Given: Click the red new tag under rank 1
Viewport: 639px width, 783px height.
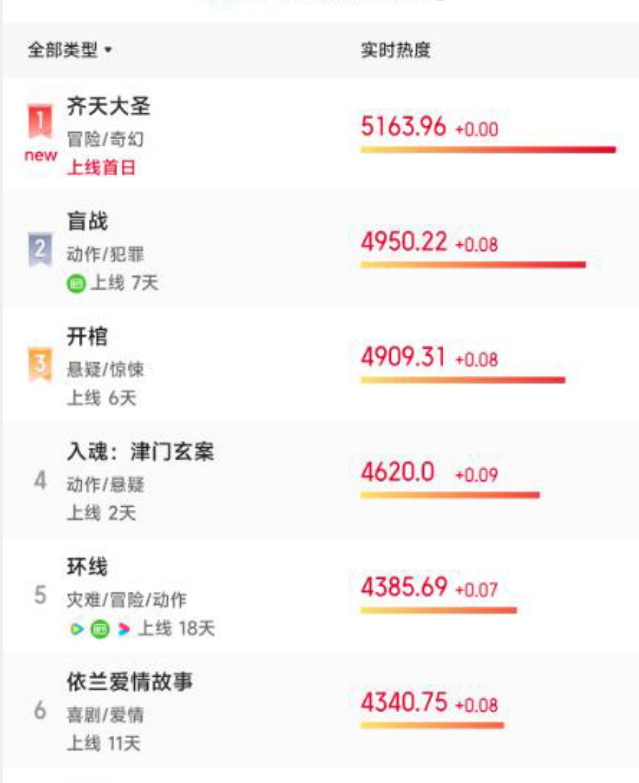Looking at the screenshot, I should (40, 155).
